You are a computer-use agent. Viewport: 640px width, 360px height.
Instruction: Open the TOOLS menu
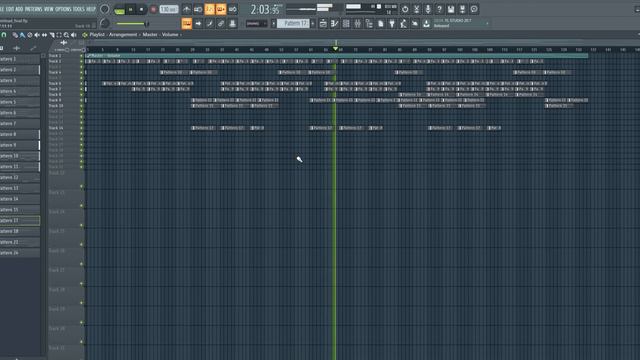coord(78,9)
